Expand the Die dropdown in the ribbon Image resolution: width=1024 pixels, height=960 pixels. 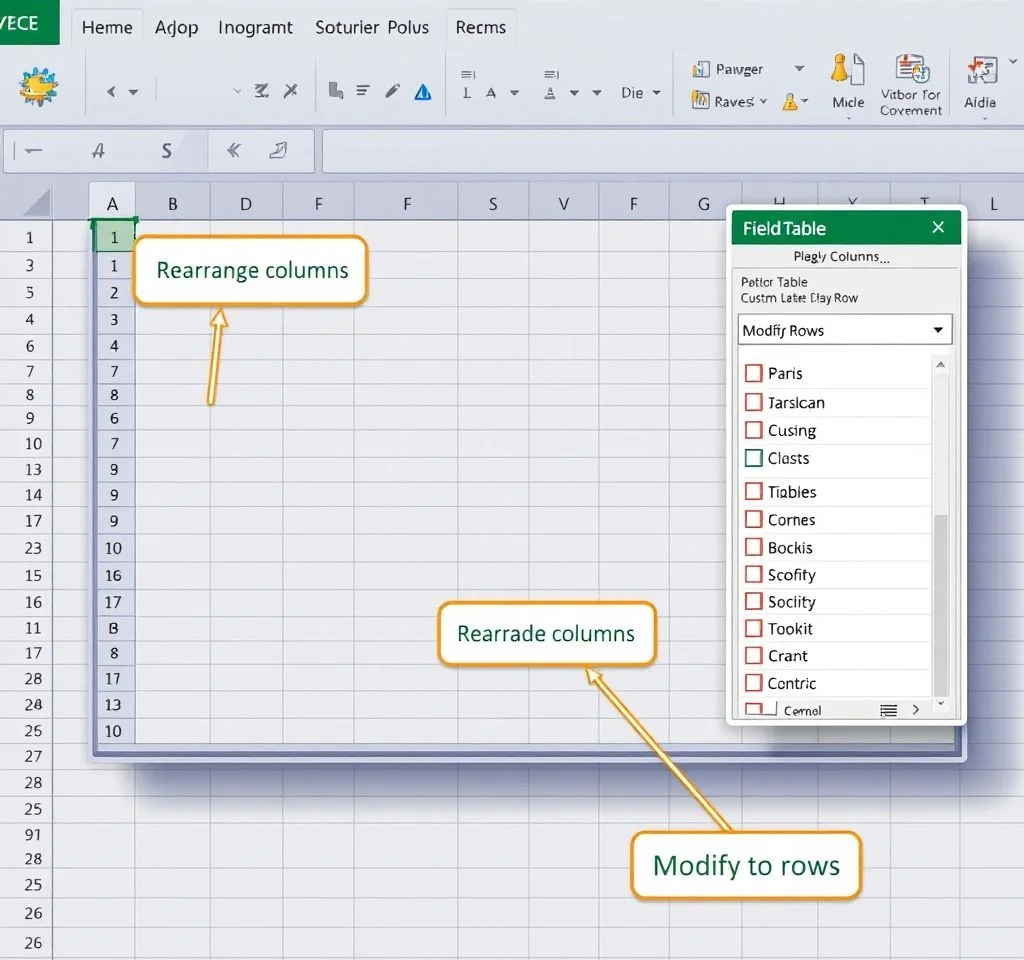pyautogui.click(x=656, y=93)
